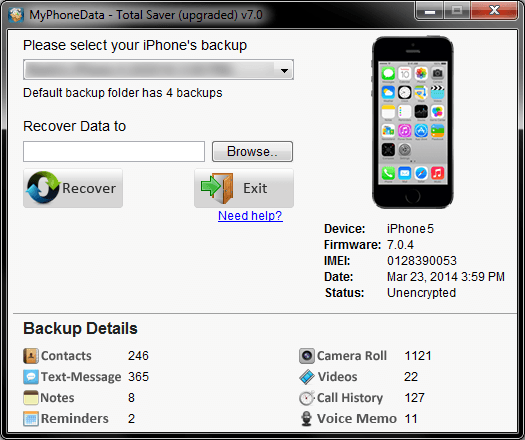Click the blurred backup name combo box
This screenshot has height=440, width=525.
[x=158, y=70]
